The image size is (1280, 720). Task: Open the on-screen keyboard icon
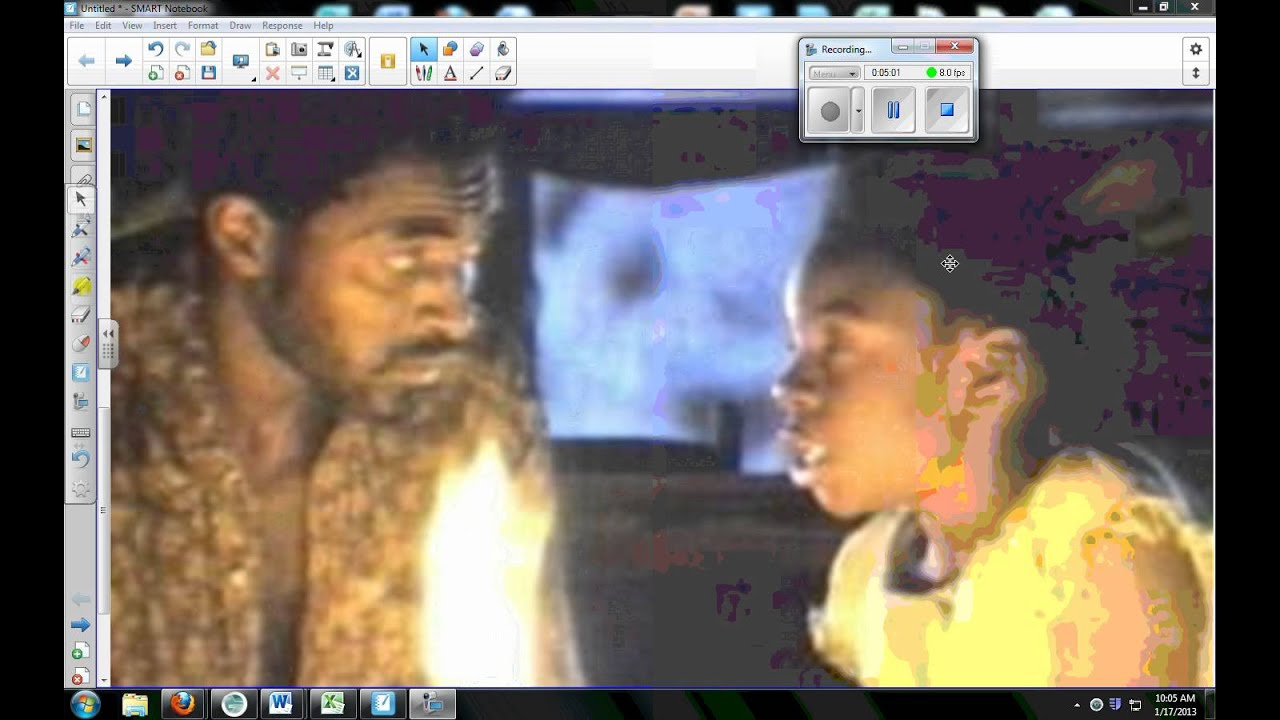coord(81,431)
